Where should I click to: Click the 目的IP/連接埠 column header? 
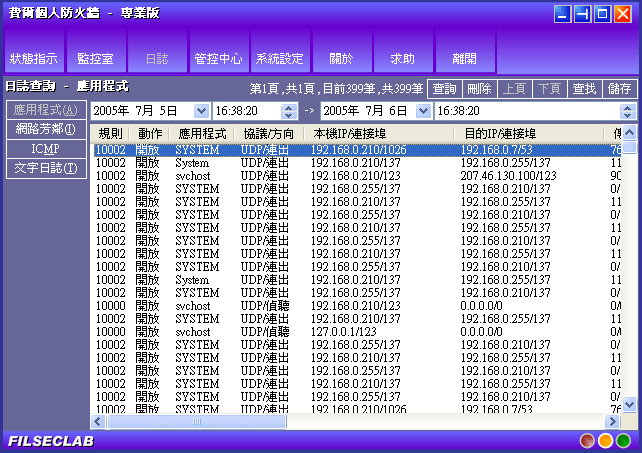(500, 133)
